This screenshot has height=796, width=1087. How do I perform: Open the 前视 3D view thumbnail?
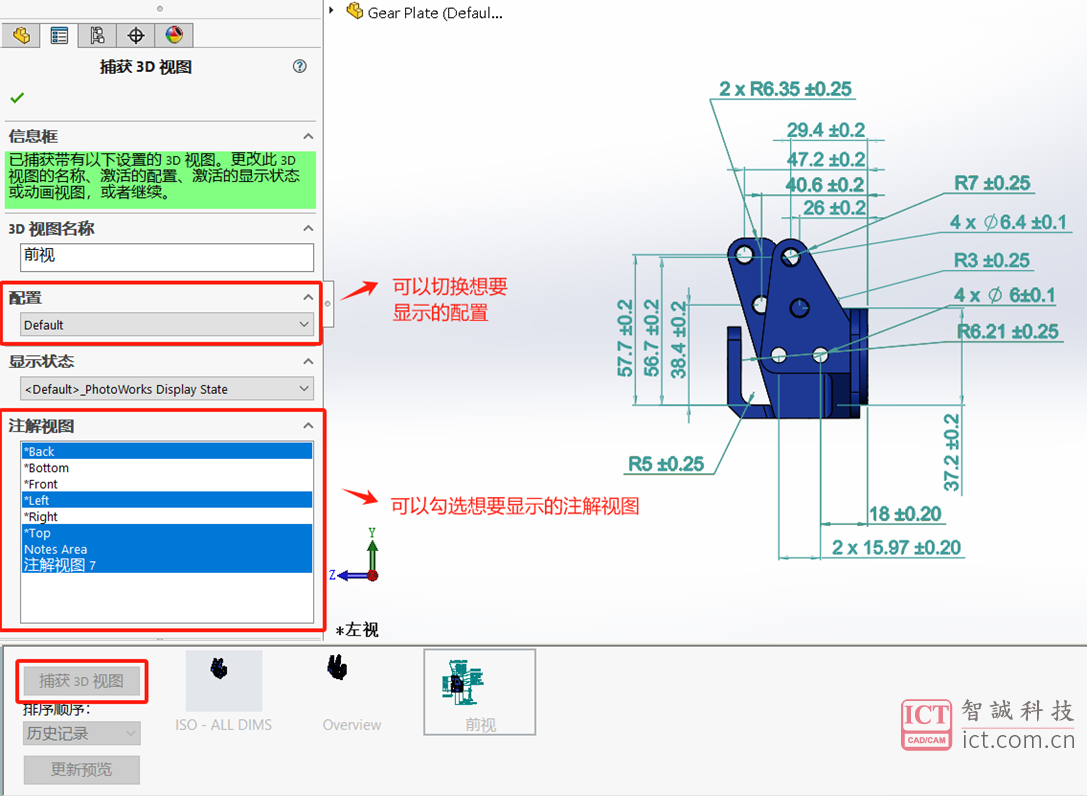pos(480,692)
